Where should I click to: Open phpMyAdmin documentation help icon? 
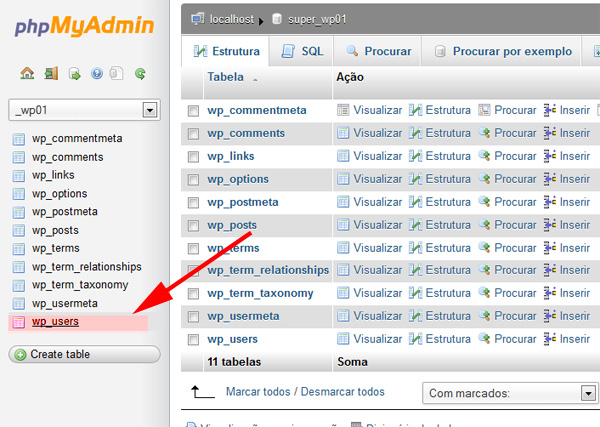(x=97, y=73)
